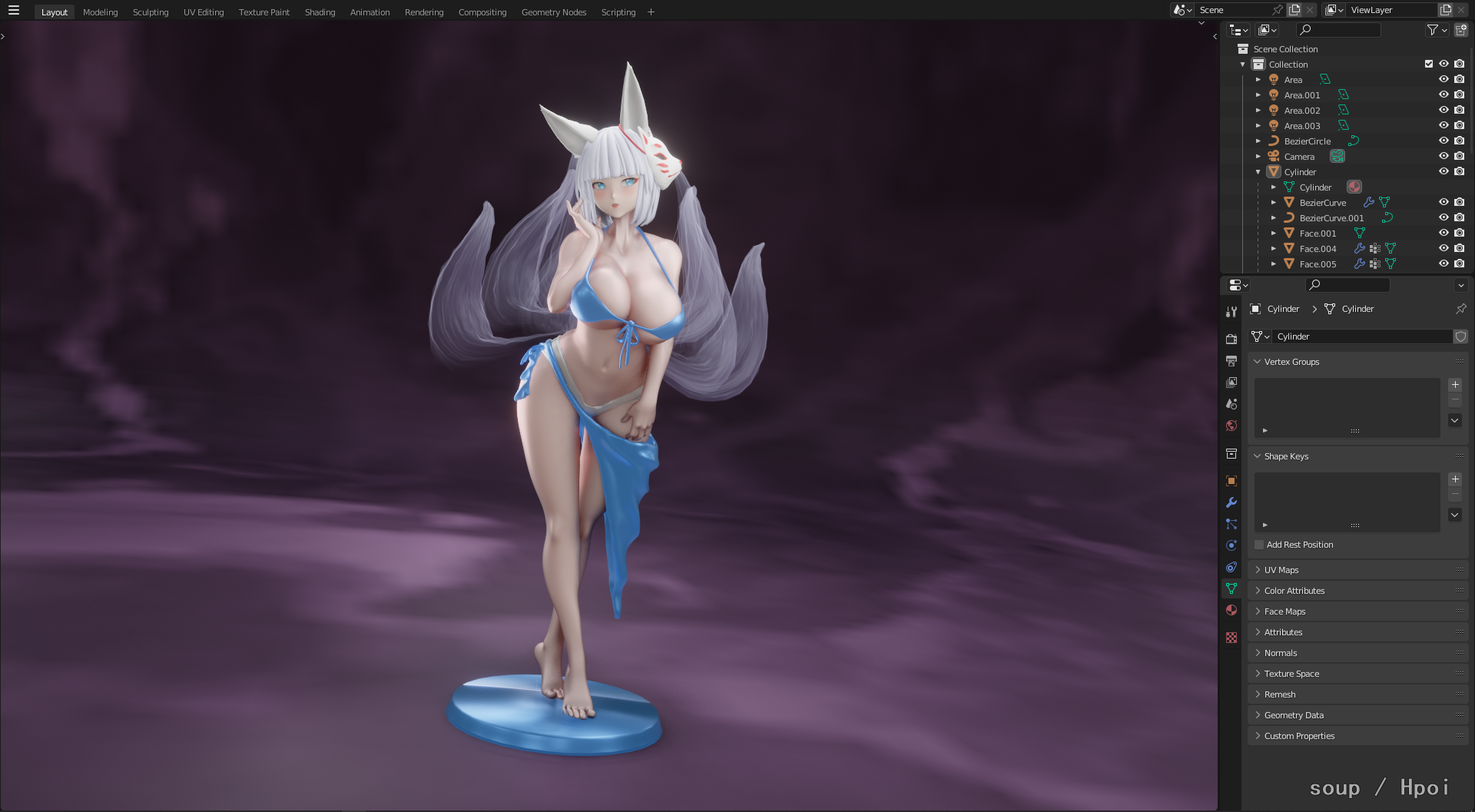Toggle the Add Rest Position checkbox
The image size is (1475, 812).
click(x=1259, y=545)
